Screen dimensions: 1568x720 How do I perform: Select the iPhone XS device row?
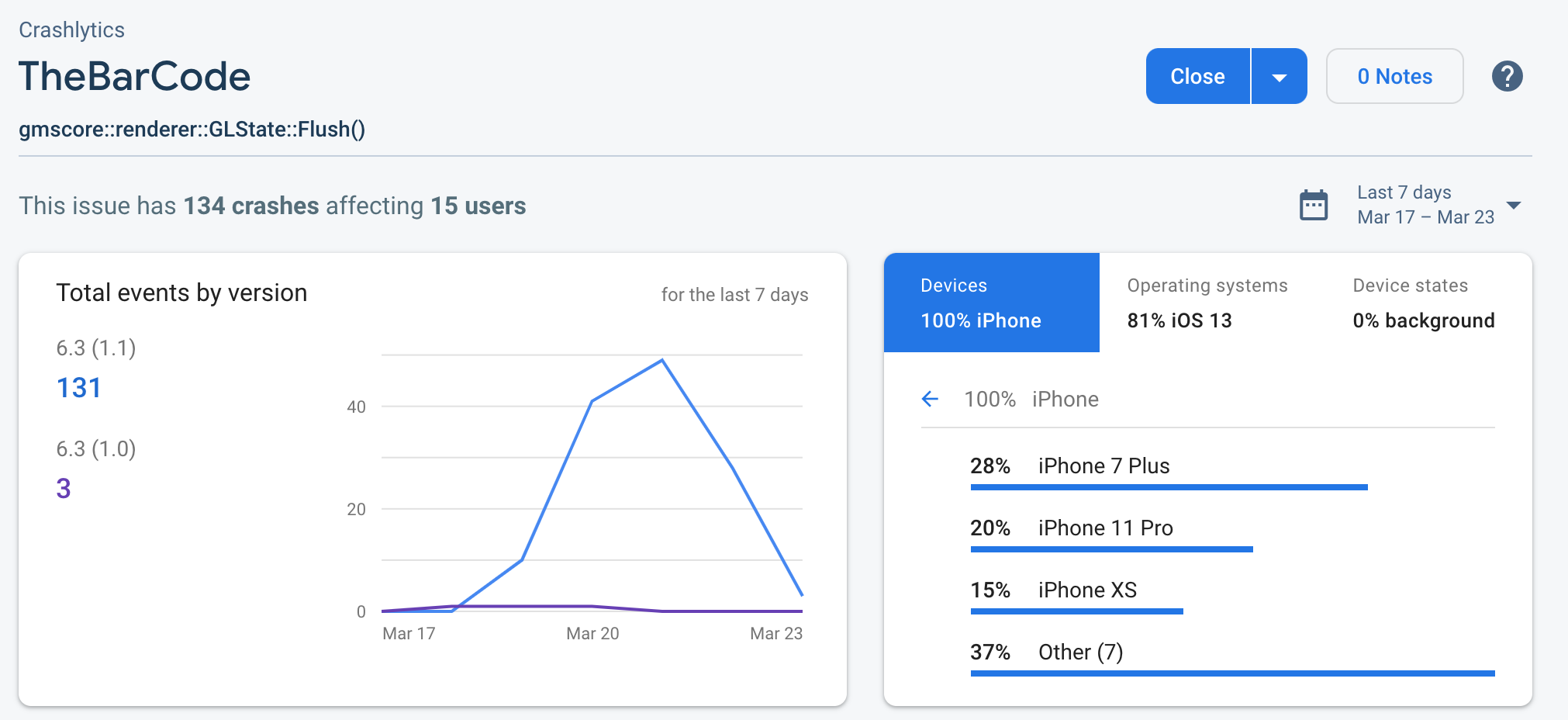click(x=1087, y=590)
